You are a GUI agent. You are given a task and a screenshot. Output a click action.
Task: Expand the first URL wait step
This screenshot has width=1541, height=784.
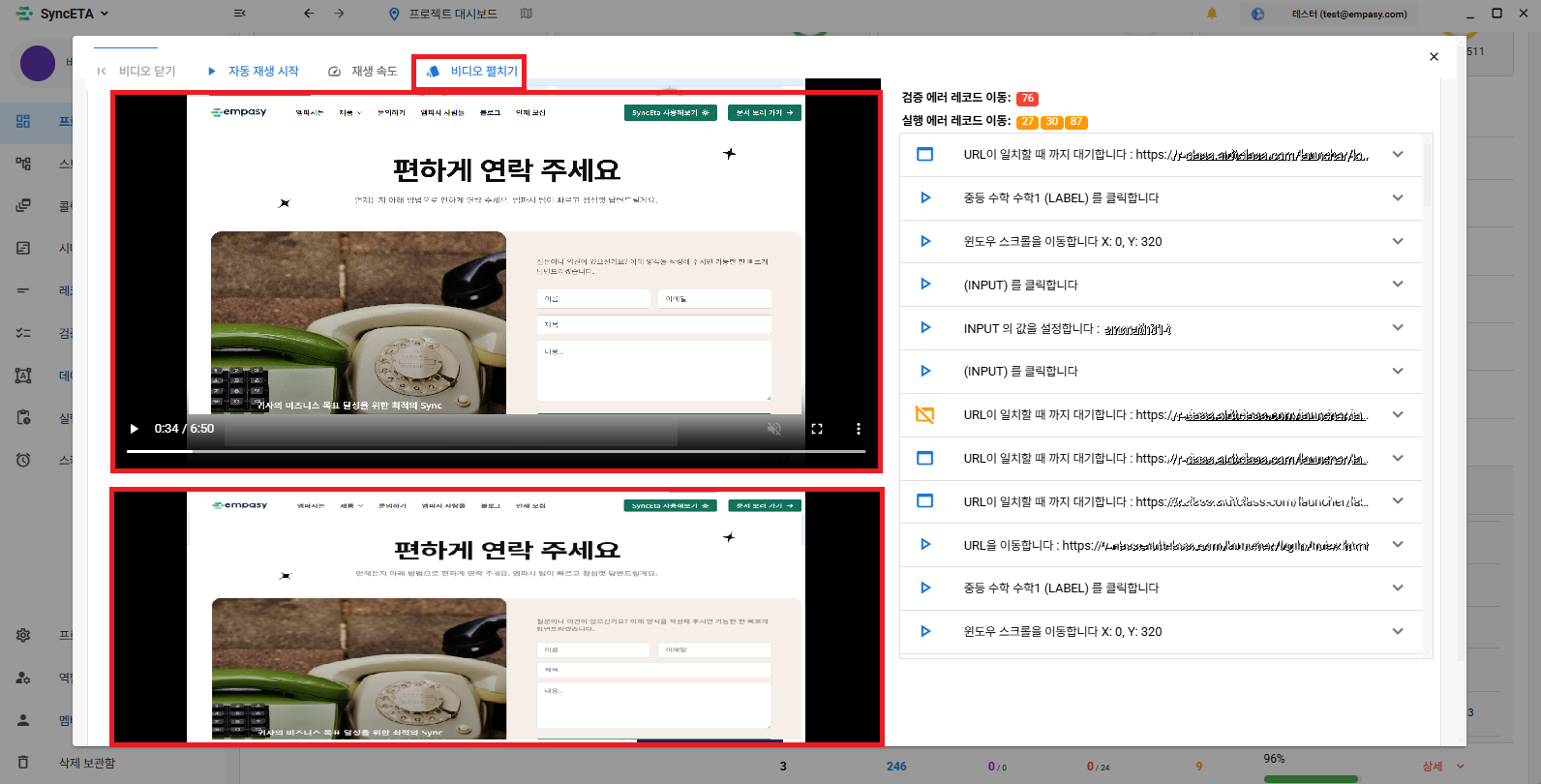[1397, 155]
